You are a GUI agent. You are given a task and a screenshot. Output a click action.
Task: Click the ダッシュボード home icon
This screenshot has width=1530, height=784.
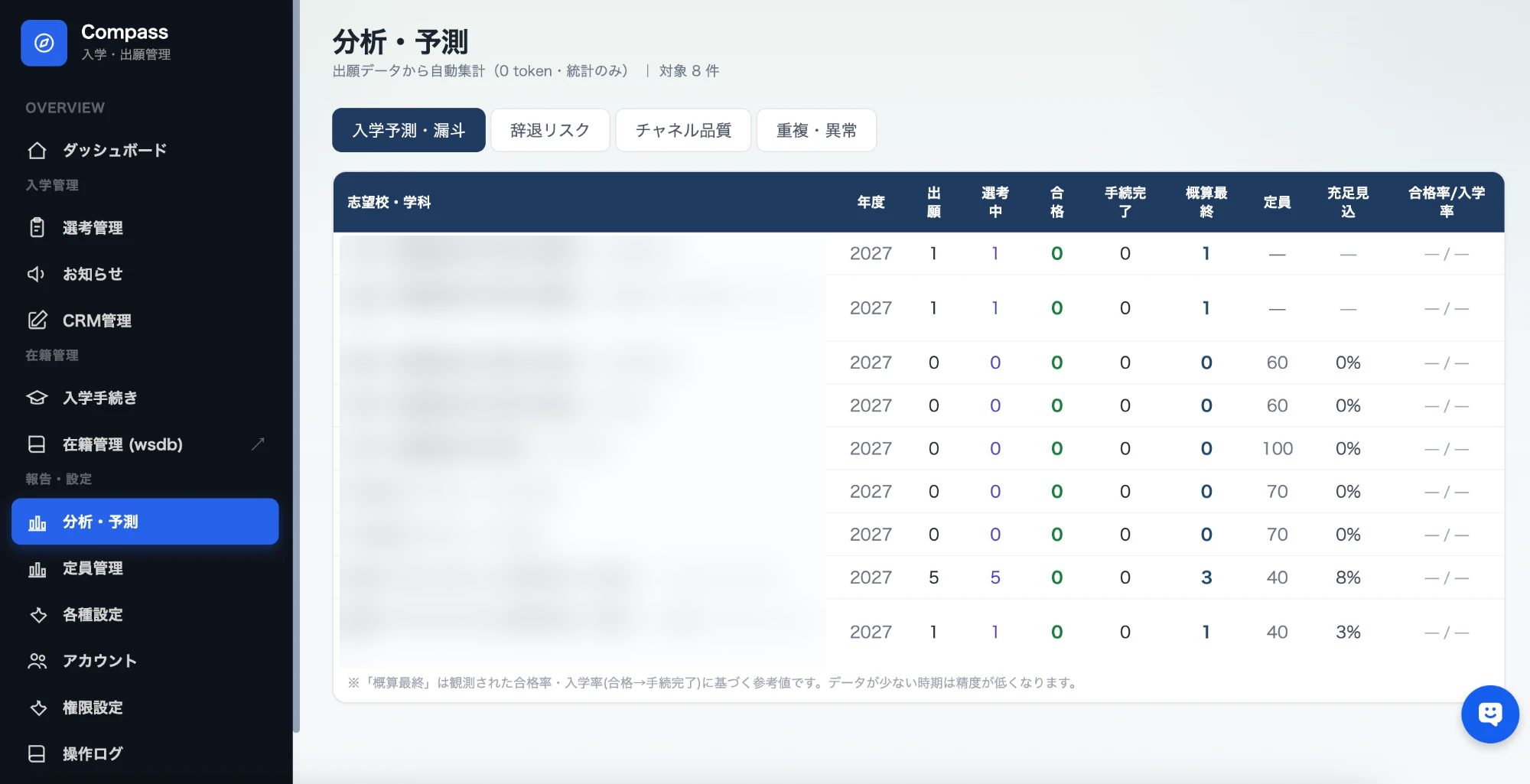coord(37,151)
